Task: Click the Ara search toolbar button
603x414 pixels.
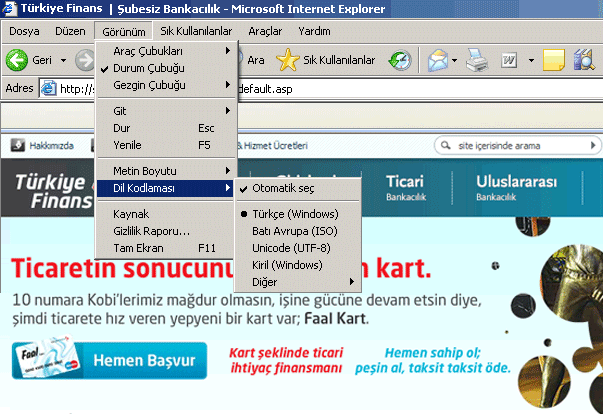Action: pyautogui.click(x=252, y=60)
